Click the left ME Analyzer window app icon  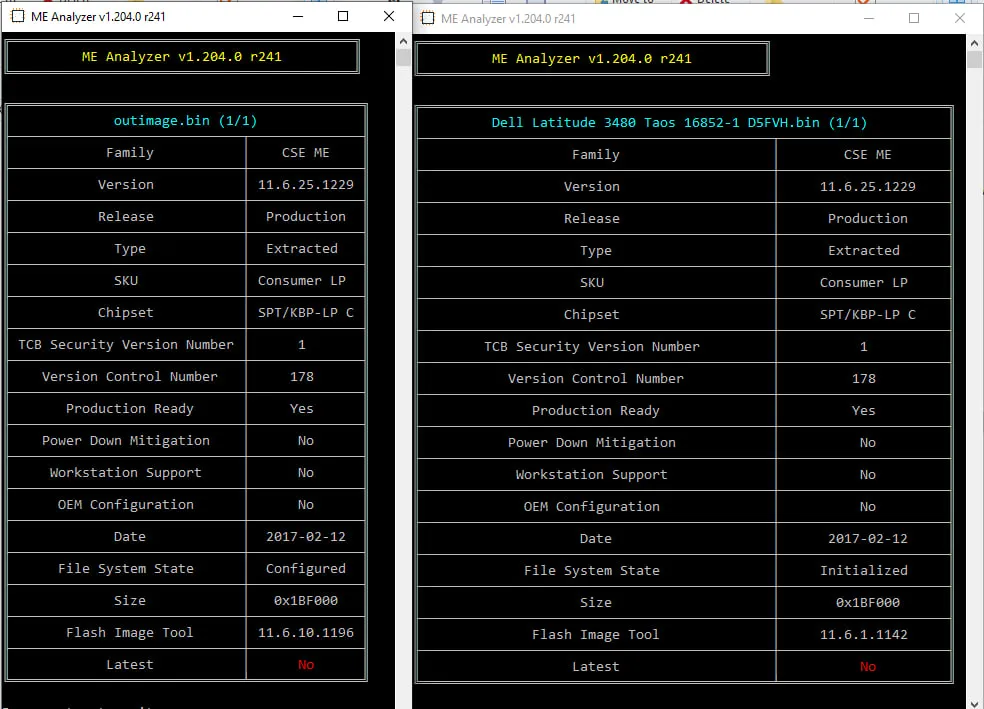(18, 16)
